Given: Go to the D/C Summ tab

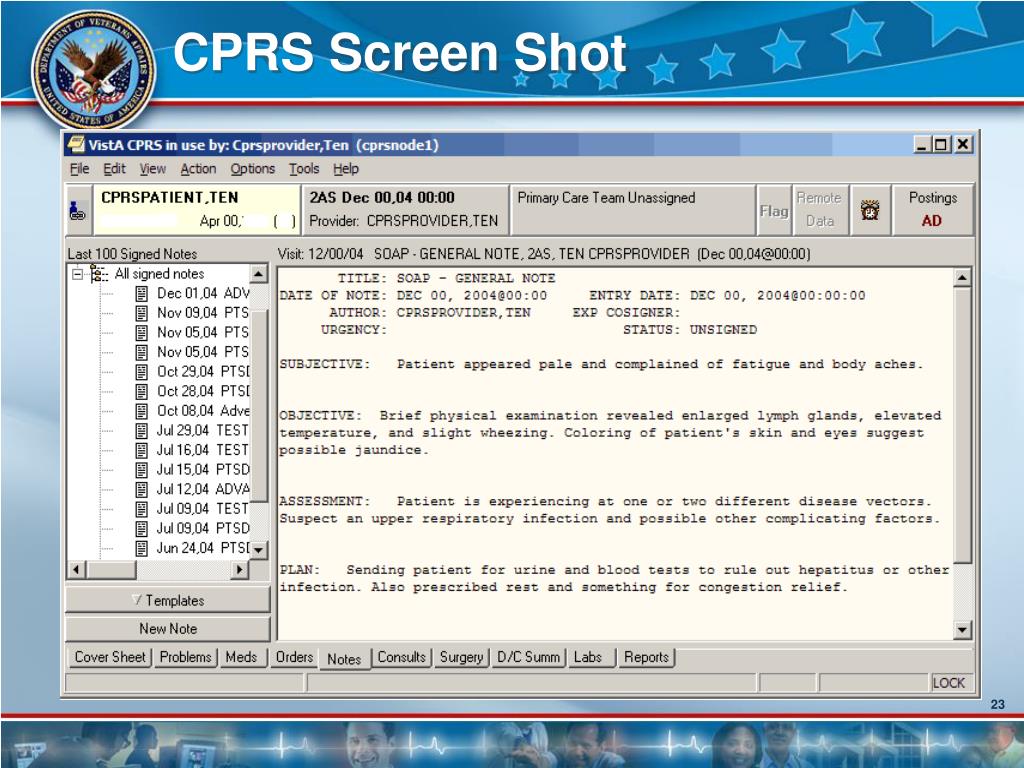Looking at the screenshot, I should pos(528,657).
